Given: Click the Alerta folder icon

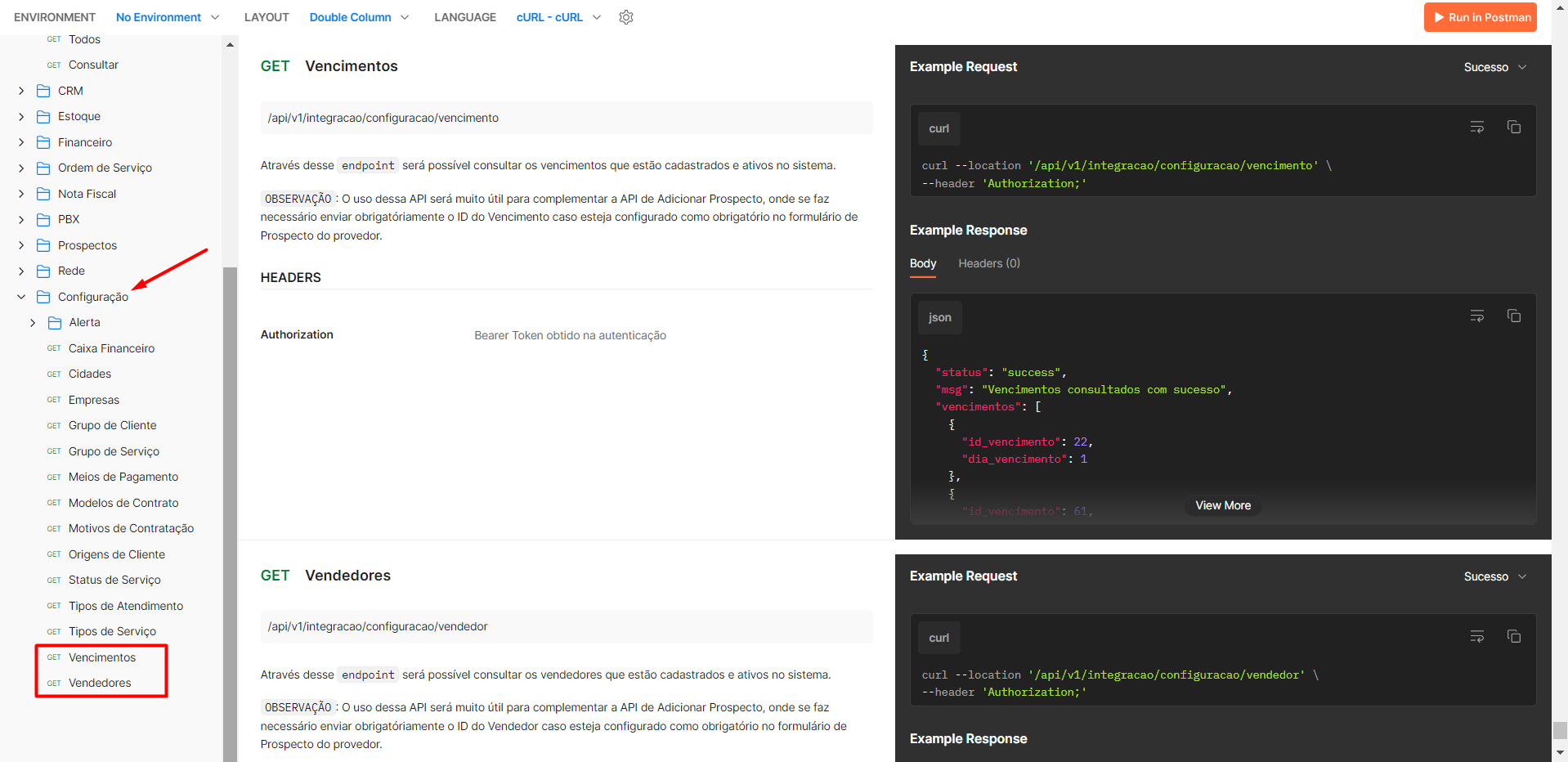Looking at the screenshot, I should point(55,322).
